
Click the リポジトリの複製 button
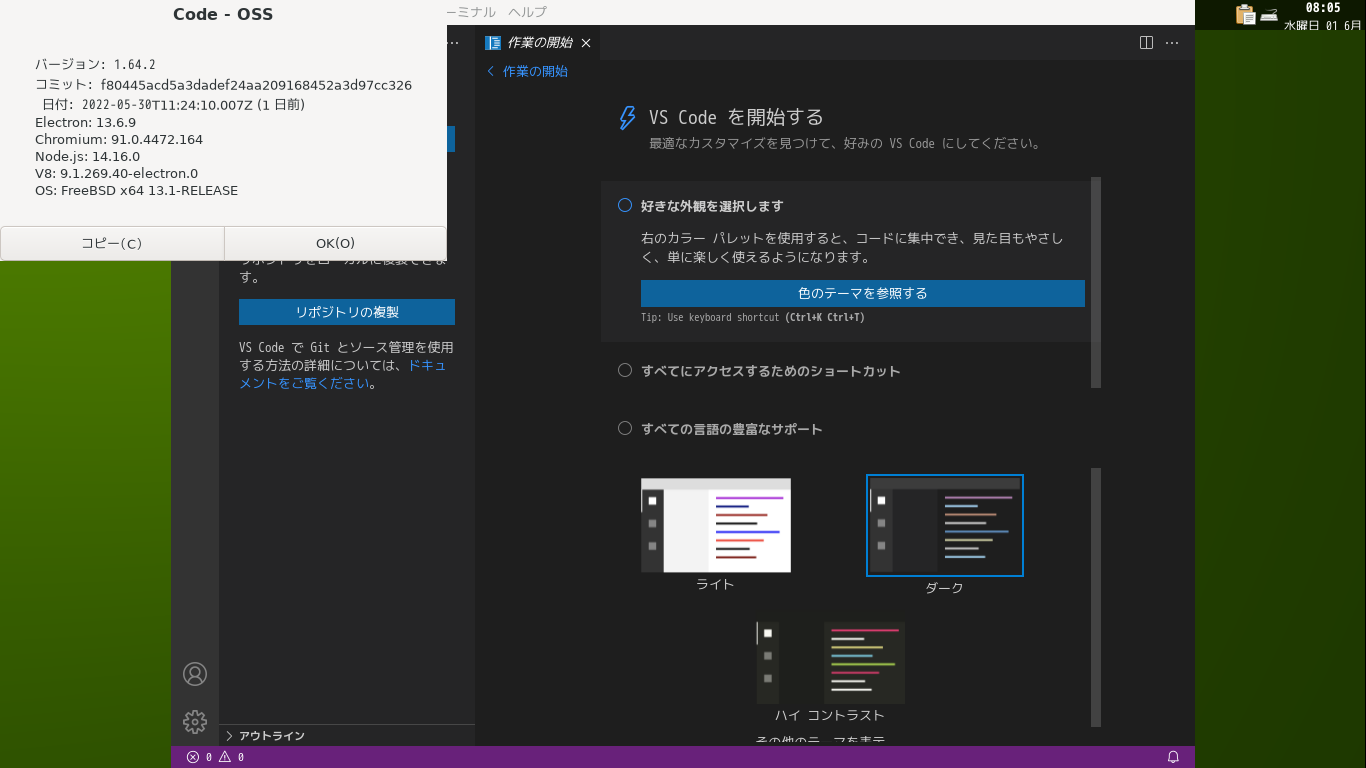[x=347, y=312]
